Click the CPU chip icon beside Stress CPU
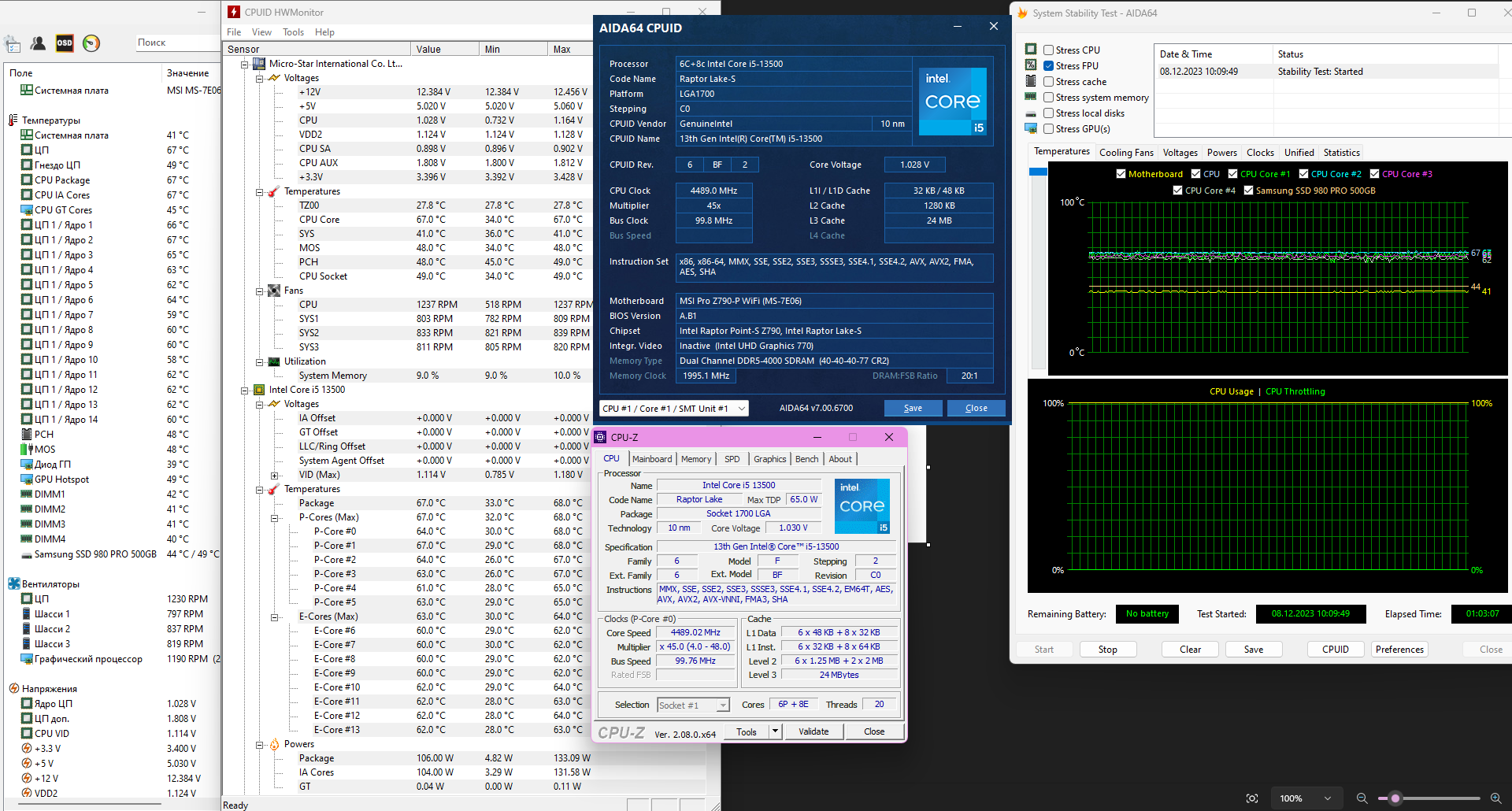This screenshot has width=1512, height=811. (1031, 50)
